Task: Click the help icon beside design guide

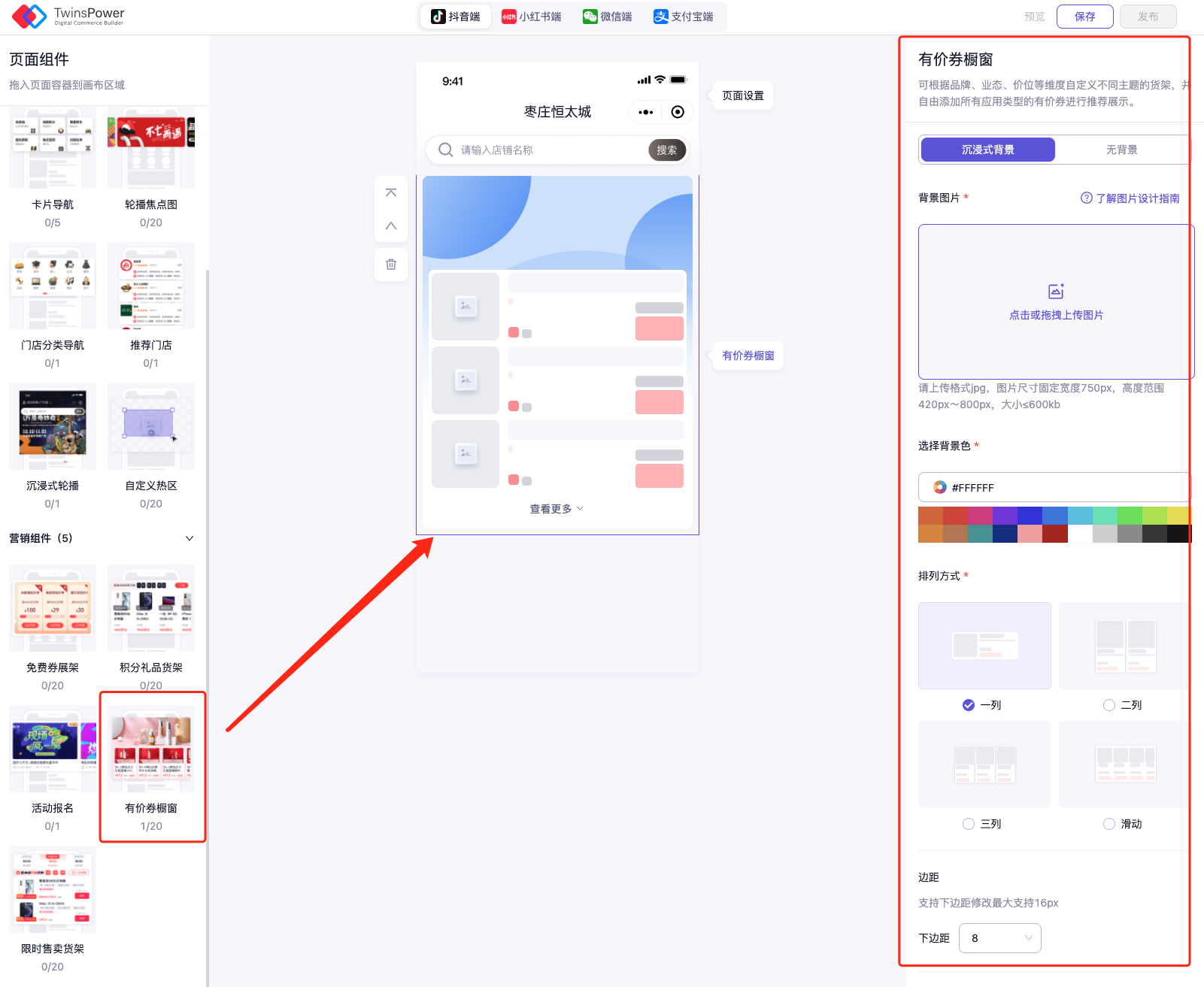Action: pyautogui.click(x=1086, y=198)
